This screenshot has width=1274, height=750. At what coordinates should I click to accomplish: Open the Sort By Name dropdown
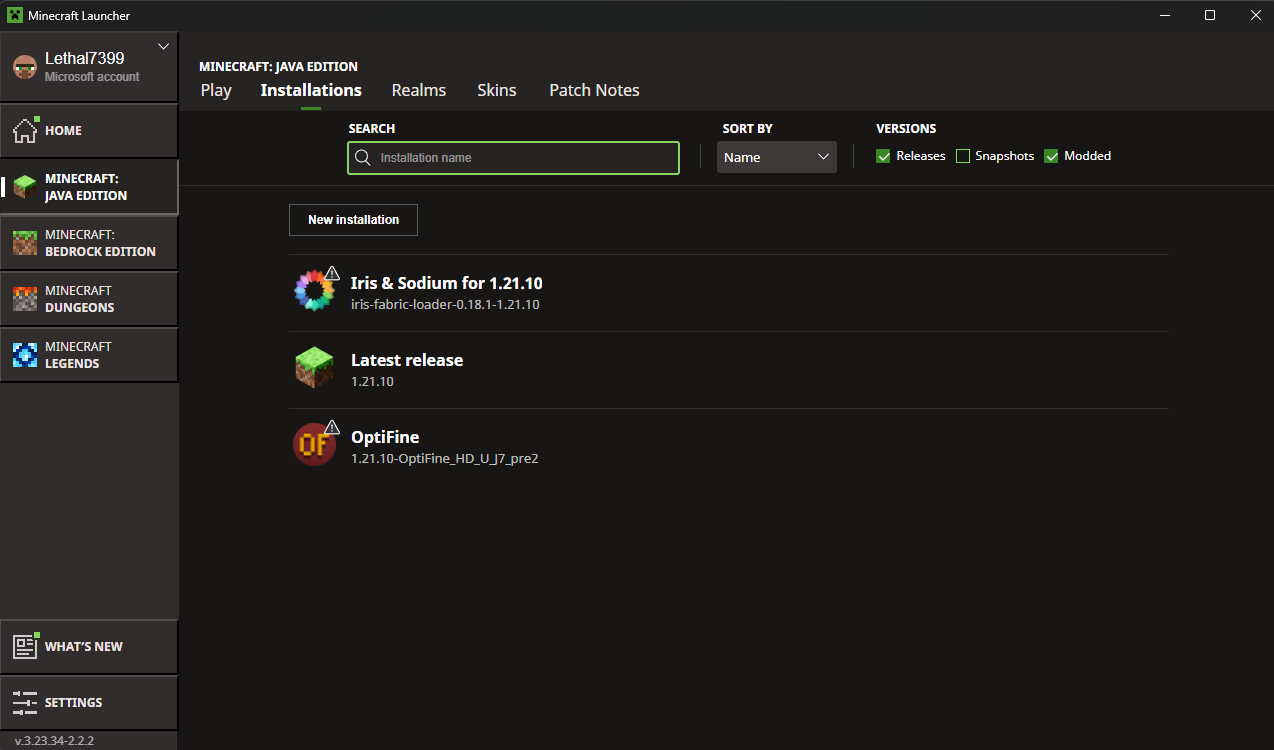[x=777, y=157]
